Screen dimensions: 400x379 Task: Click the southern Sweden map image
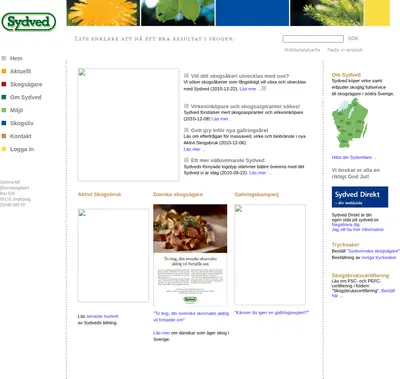(x=349, y=124)
